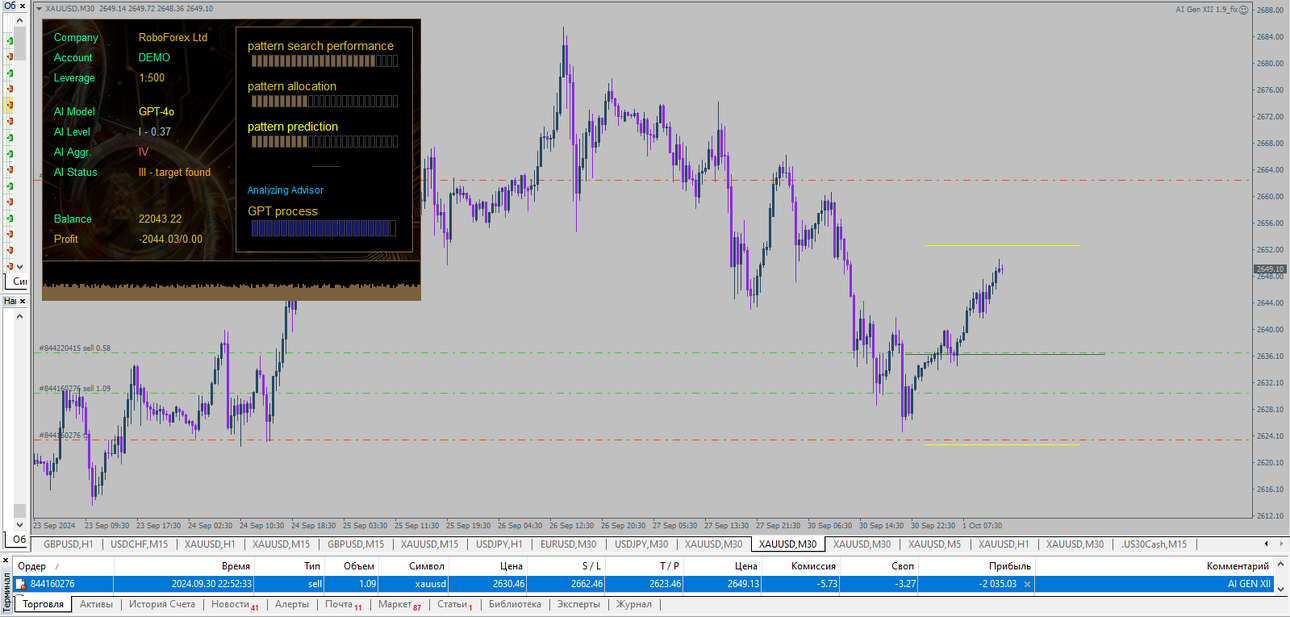
Task: Switch to EURUSD,M30 chart tab
Action: pos(568,544)
